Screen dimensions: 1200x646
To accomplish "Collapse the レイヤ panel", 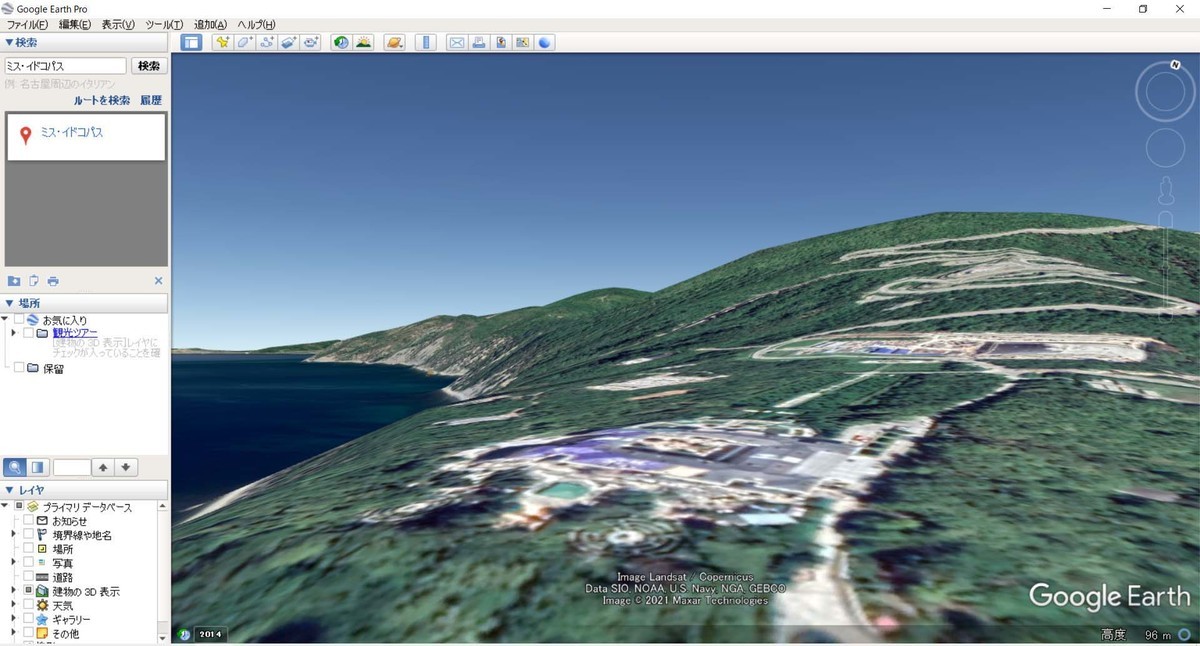I will pyautogui.click(x=10, y=490).
